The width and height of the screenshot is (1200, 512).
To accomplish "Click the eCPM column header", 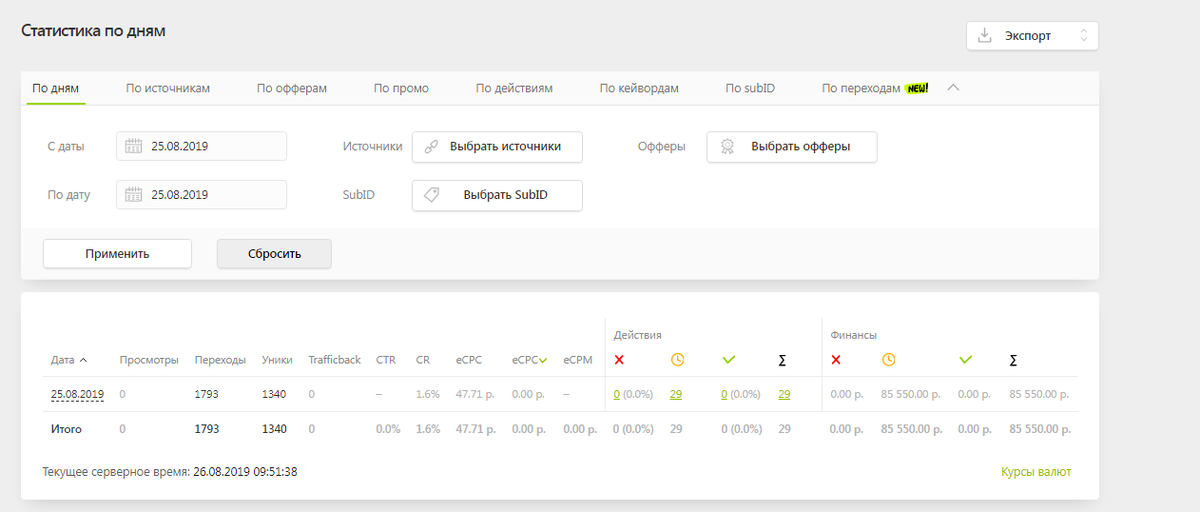I will (579, 360).
